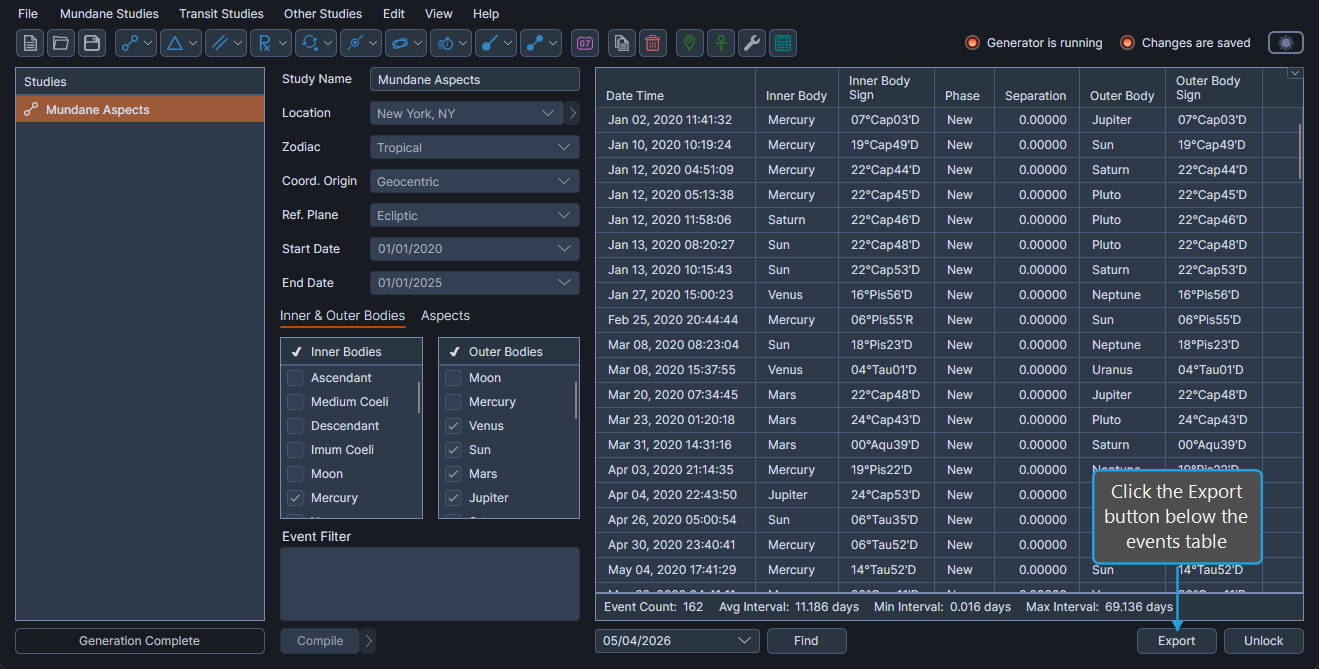
Task: Open the View menu
Action: coord(438,14)
